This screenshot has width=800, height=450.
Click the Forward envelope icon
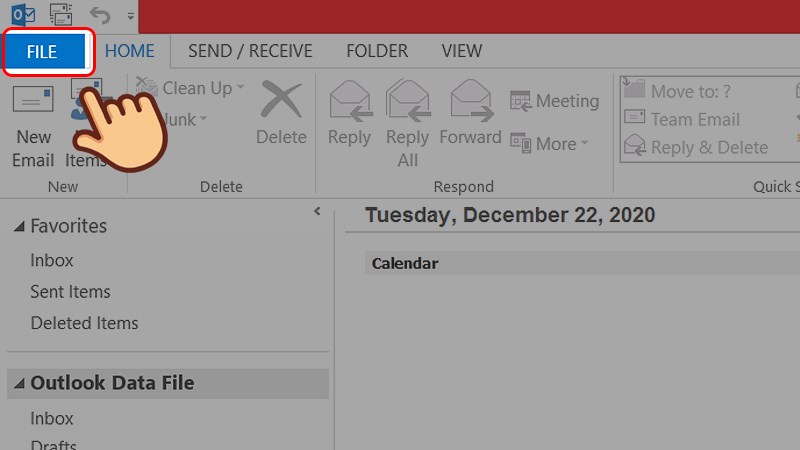470,101
